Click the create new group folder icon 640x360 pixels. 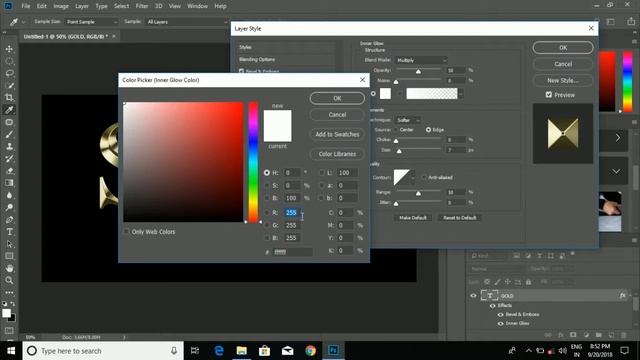pos(598,335)
